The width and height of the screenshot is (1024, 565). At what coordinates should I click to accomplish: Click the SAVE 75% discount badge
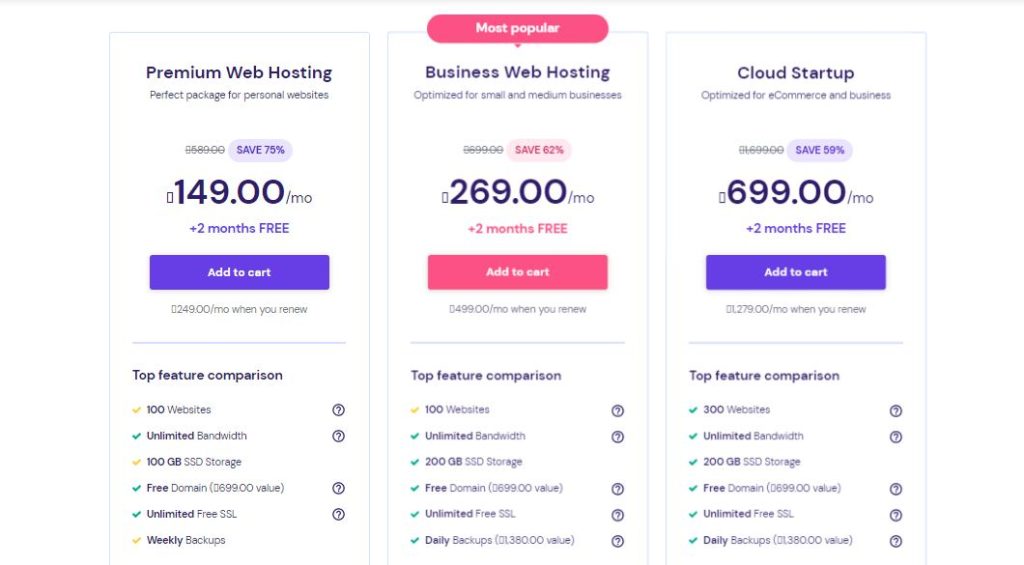click(261, 150)
